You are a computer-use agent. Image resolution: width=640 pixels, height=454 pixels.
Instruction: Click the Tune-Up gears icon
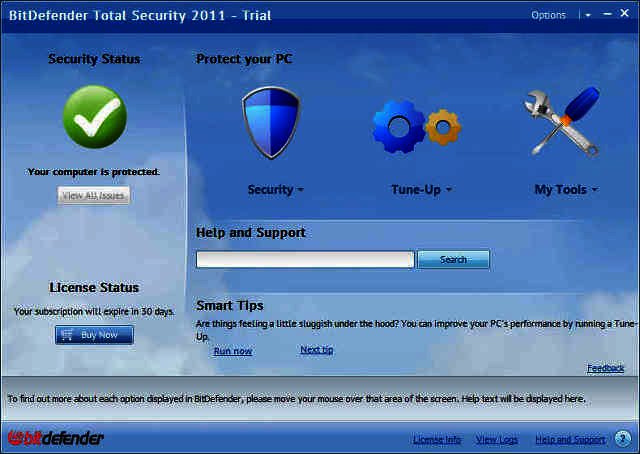[415, 126]
